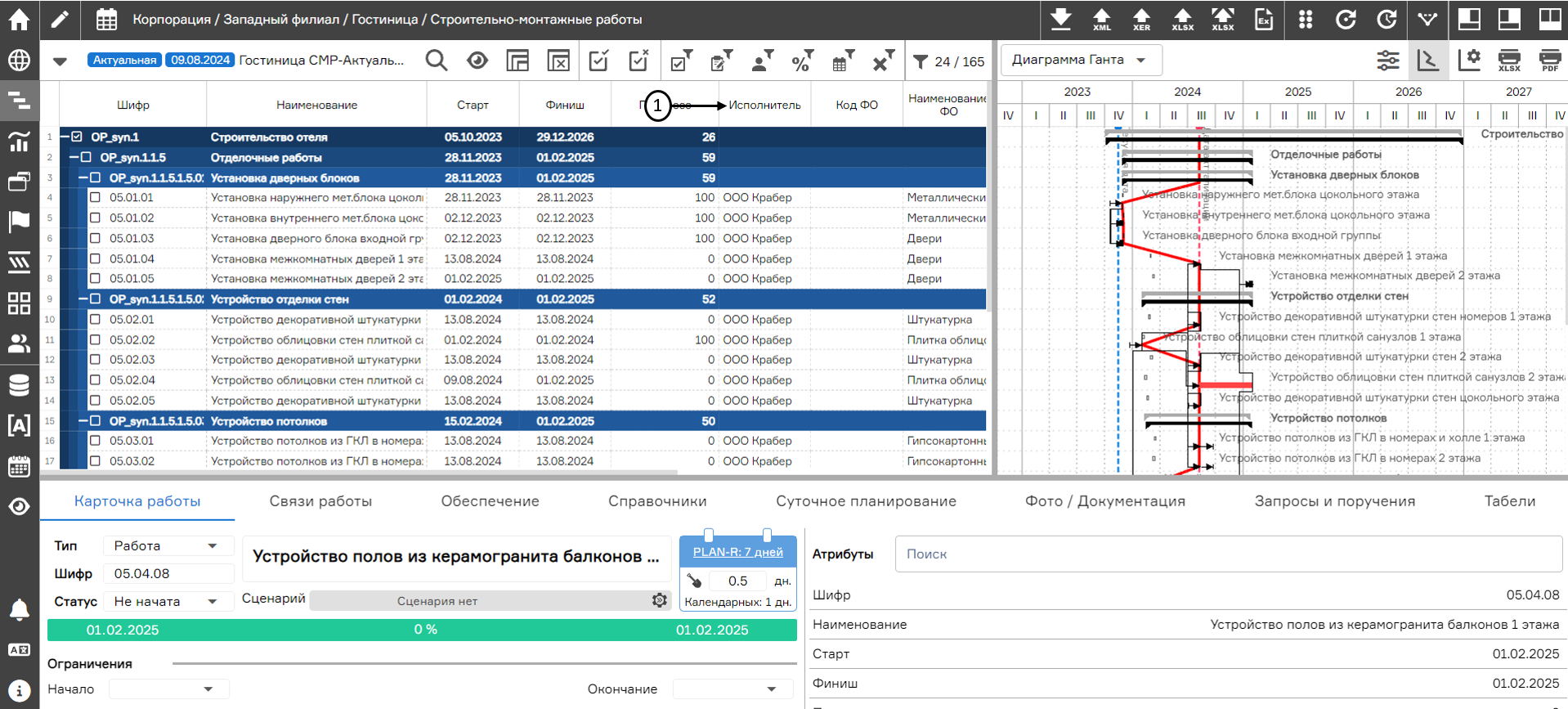This screenshot has width=1568, height=709.
Task: Sort by the Шифр column header
Action: 133,105
